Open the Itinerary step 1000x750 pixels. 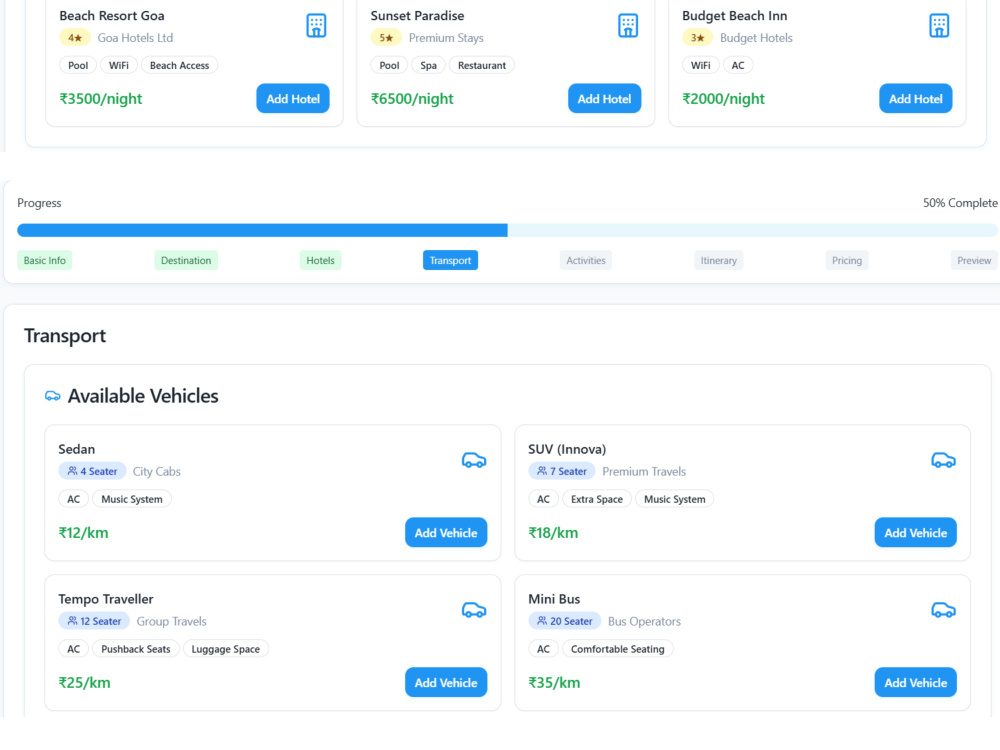(x=718, y=260)
